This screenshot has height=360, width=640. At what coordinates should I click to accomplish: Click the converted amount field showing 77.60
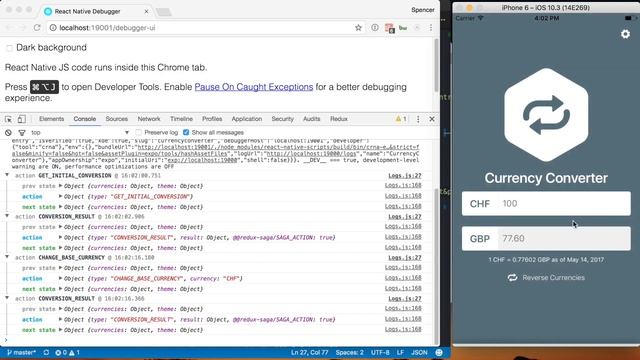coord(564,239)
